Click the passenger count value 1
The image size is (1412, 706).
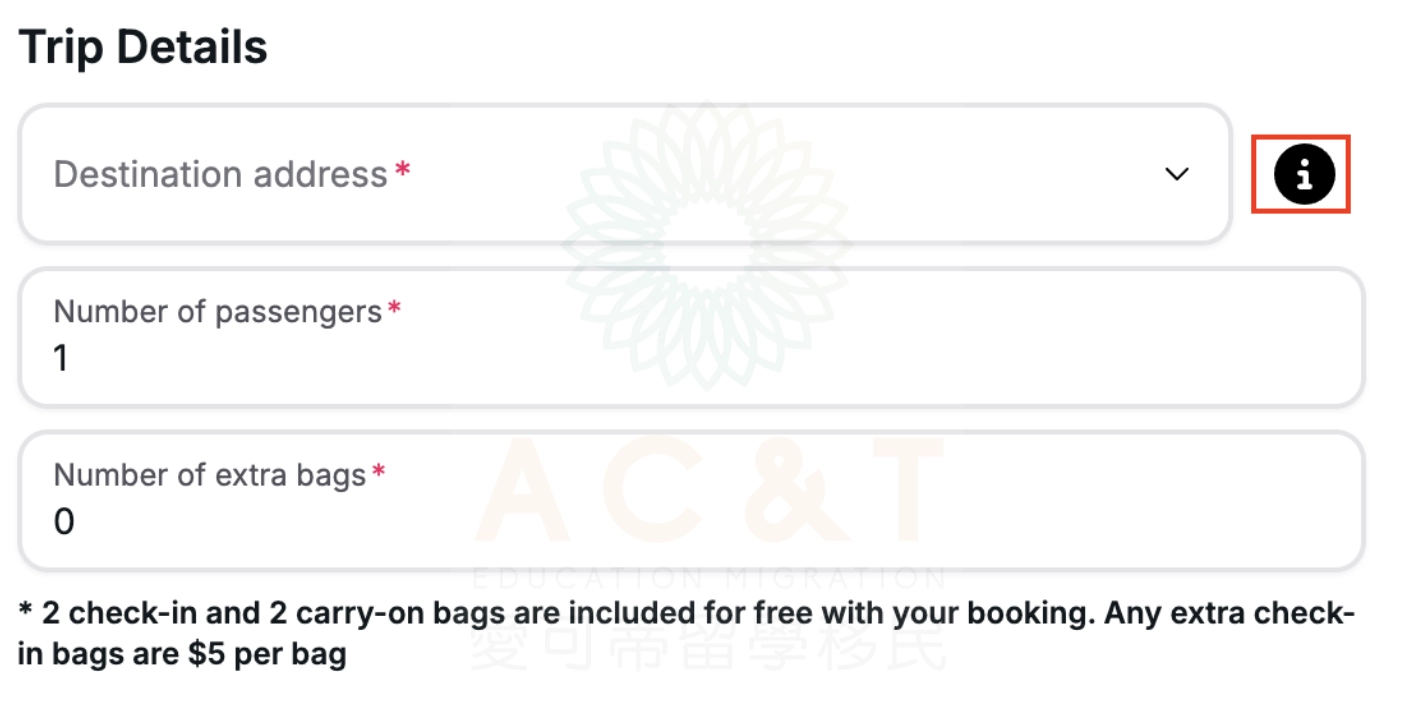click(61, 358)
